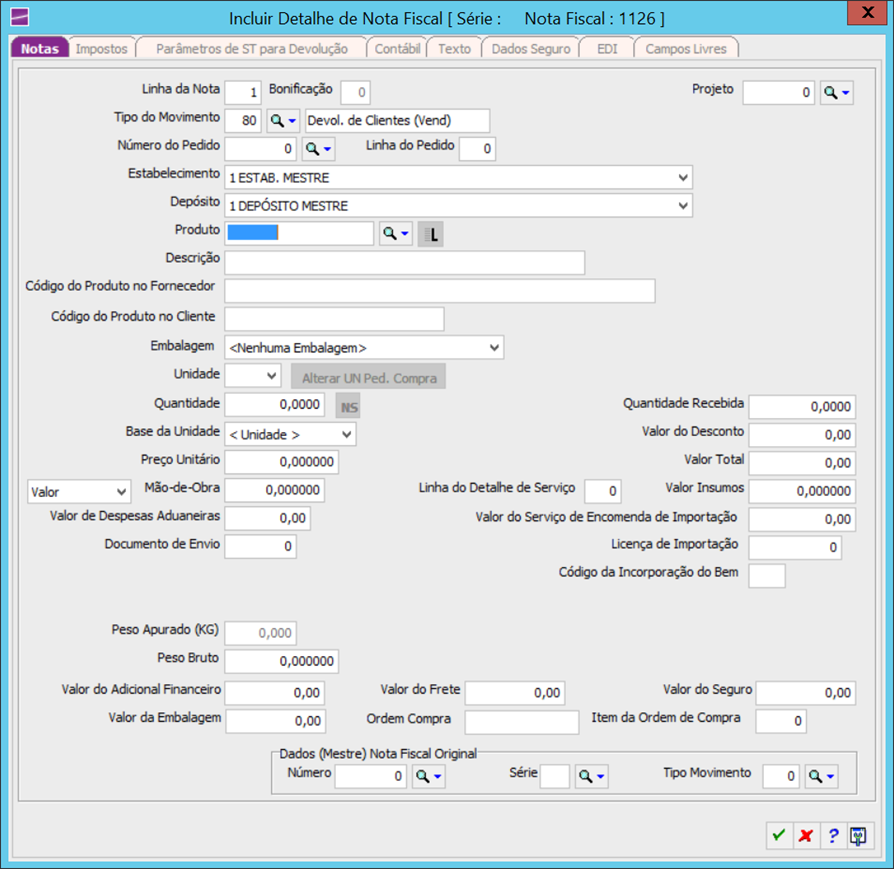894x869 pixels.
Task: Click the Número do Pedido field
Action: [x=261, y=149]
